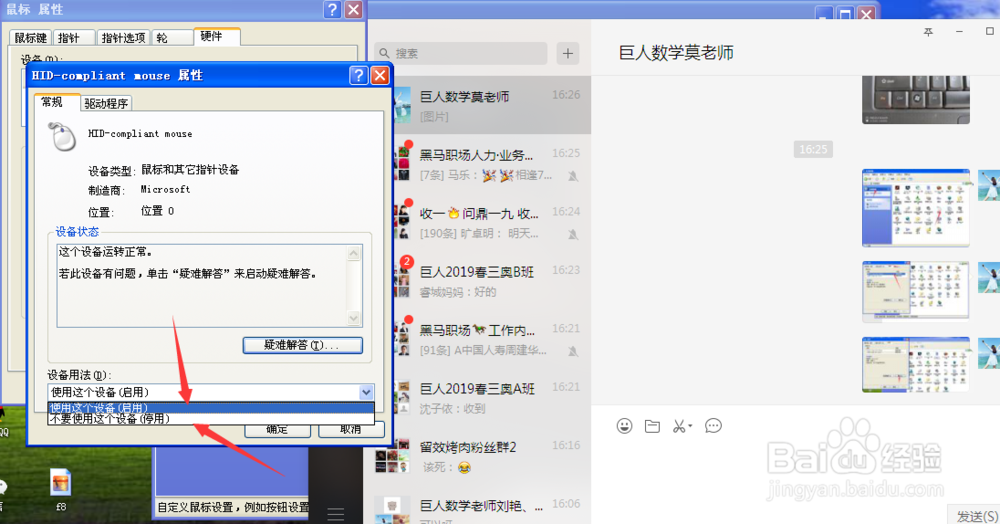1000x524 pixels.
Task: Switch to 驱动程序 tab
Action: pyautogui.click(x=106, y=103)
